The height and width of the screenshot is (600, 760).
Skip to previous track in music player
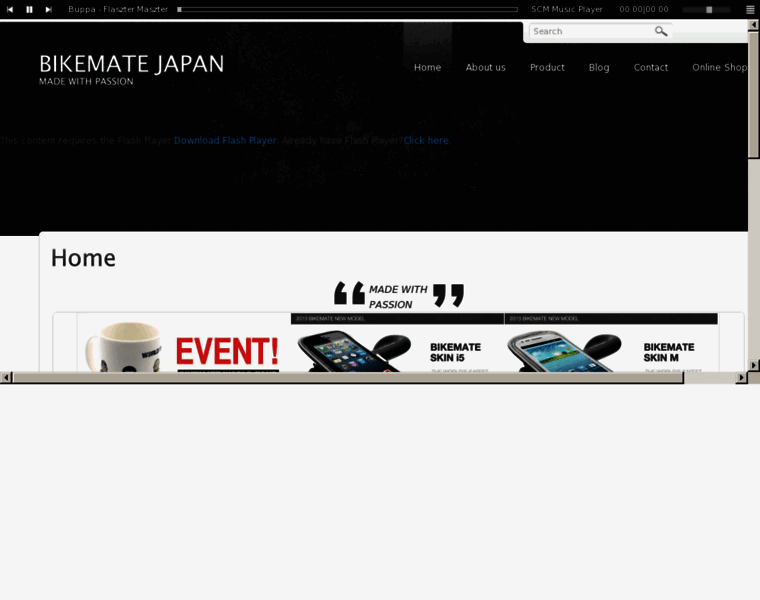pos(10,9)
